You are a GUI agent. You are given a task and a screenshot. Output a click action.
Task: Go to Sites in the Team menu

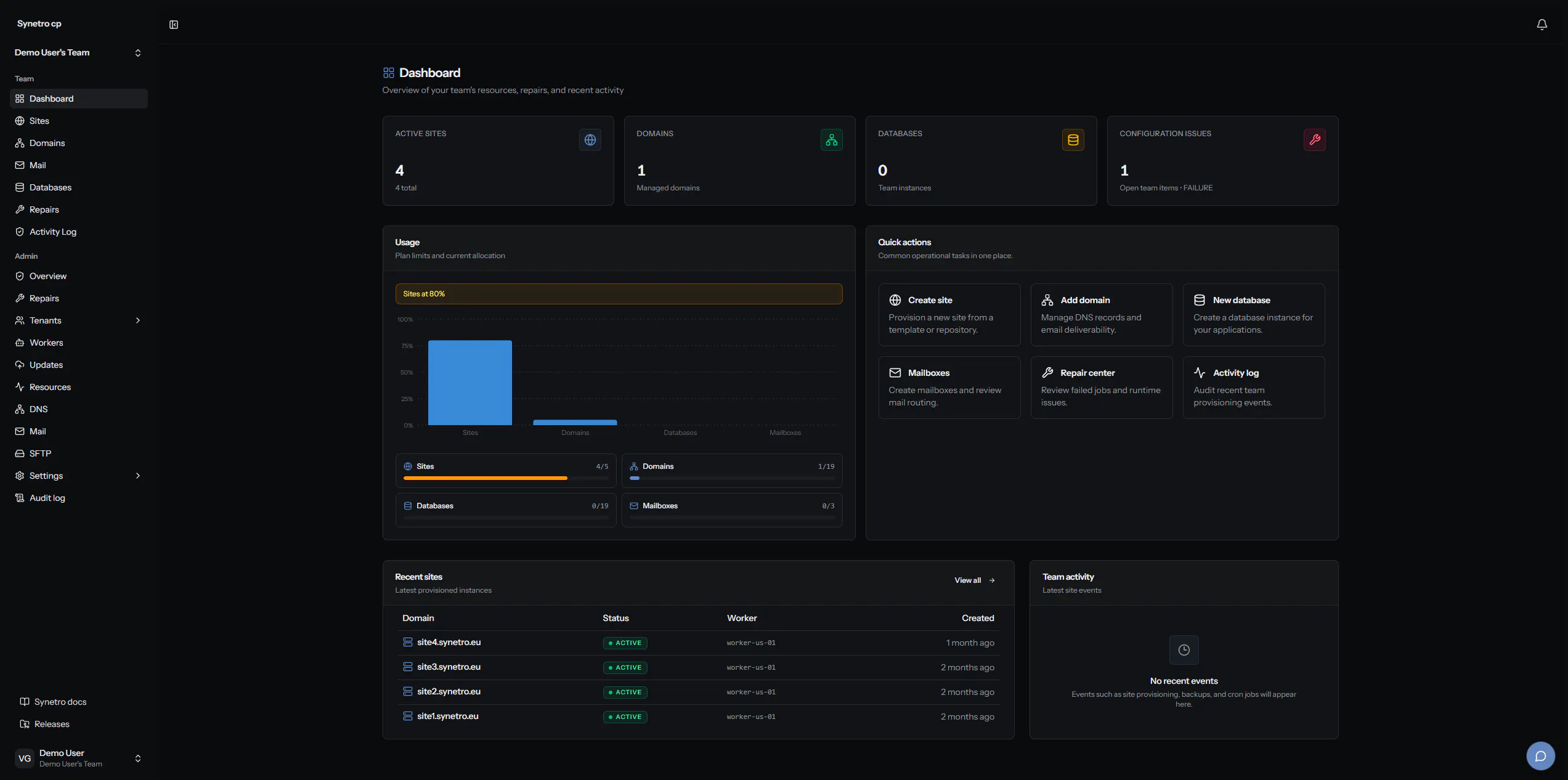(x=79, y=121)
